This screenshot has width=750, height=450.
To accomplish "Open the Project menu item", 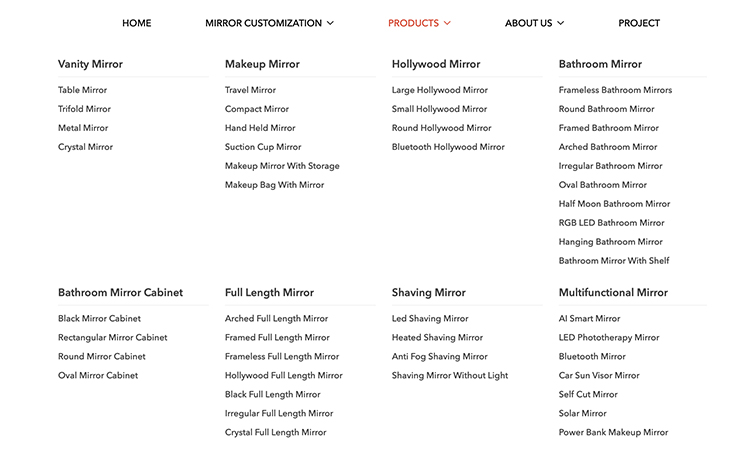I will 639,23.
